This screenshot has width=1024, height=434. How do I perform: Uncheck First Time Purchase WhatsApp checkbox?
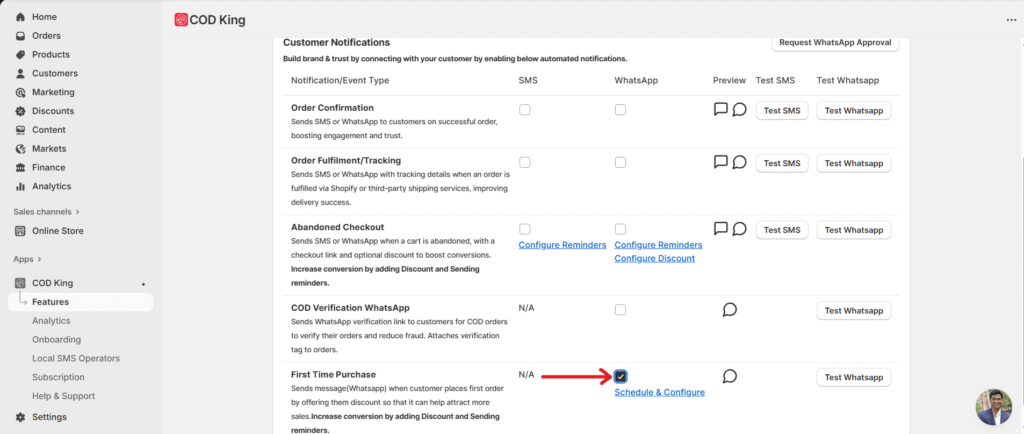621,376
